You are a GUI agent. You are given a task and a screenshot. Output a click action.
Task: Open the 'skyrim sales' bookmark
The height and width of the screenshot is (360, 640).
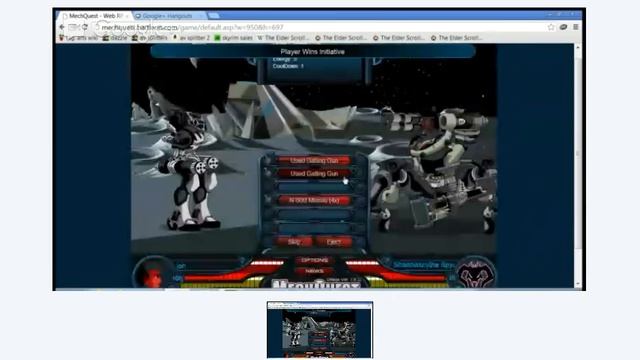coord(233,38)
